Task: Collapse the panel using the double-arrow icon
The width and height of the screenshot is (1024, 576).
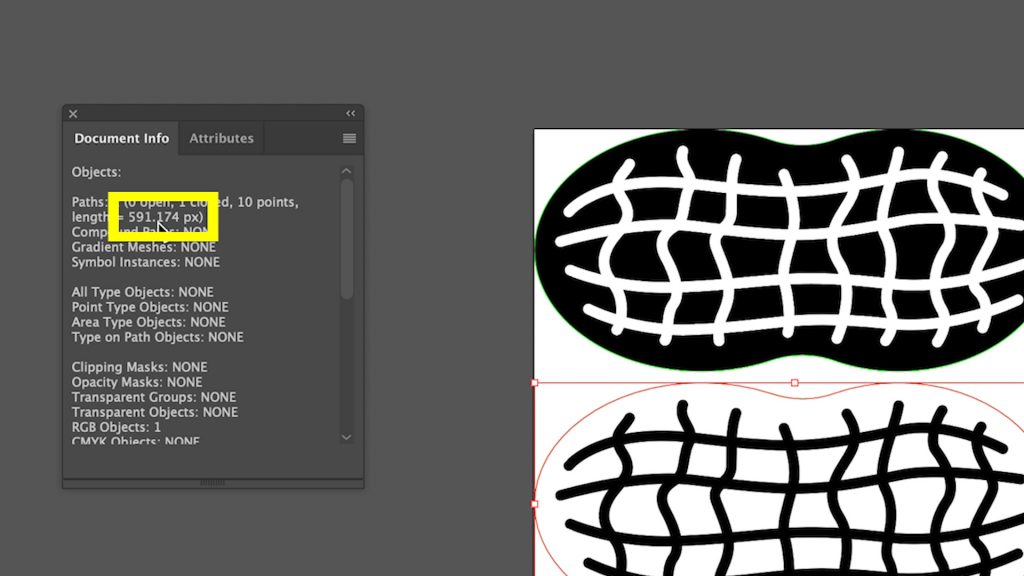Action: tap(351, 113)
